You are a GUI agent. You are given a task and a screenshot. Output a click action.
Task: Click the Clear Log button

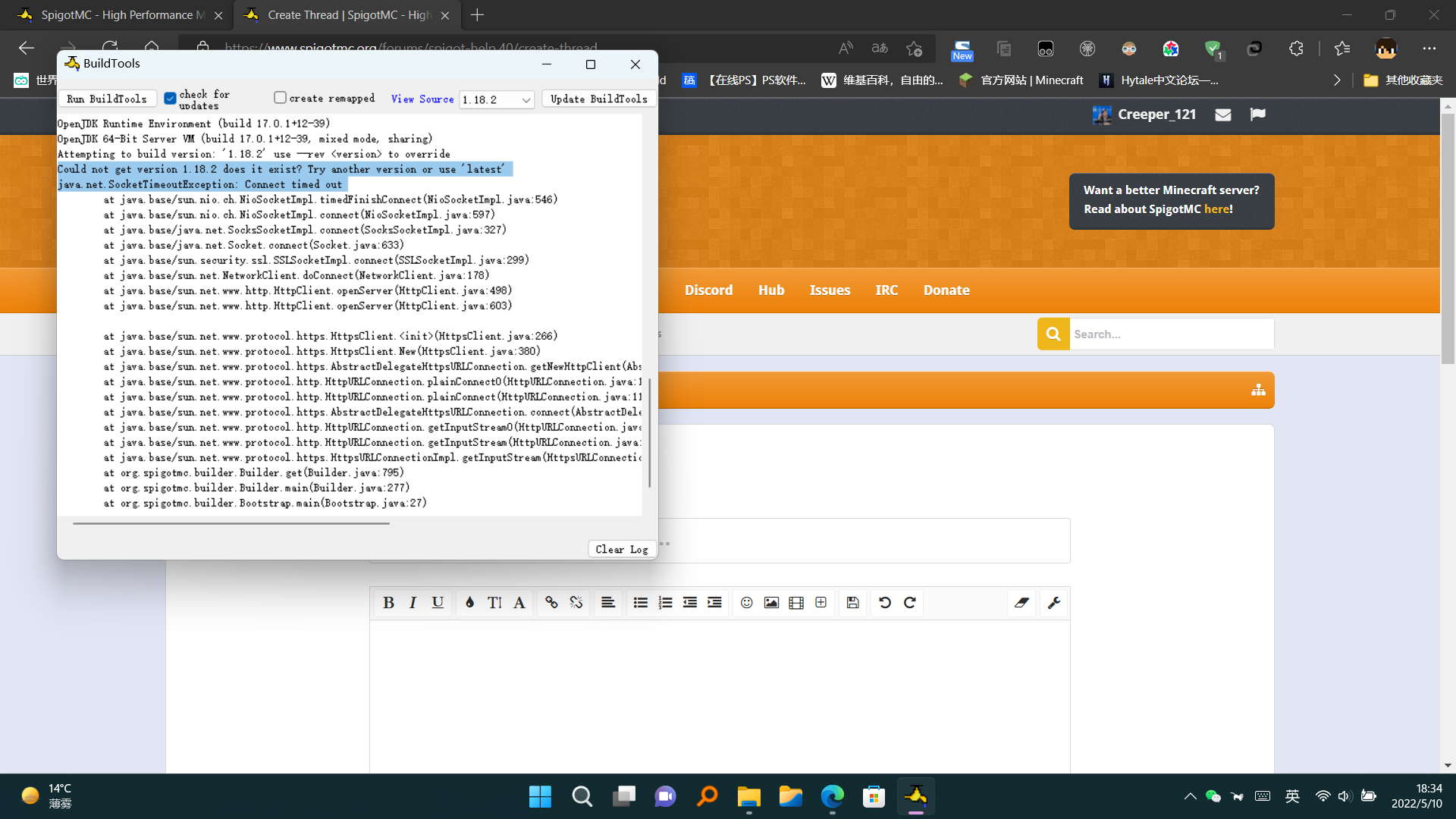tap(622, 549)
